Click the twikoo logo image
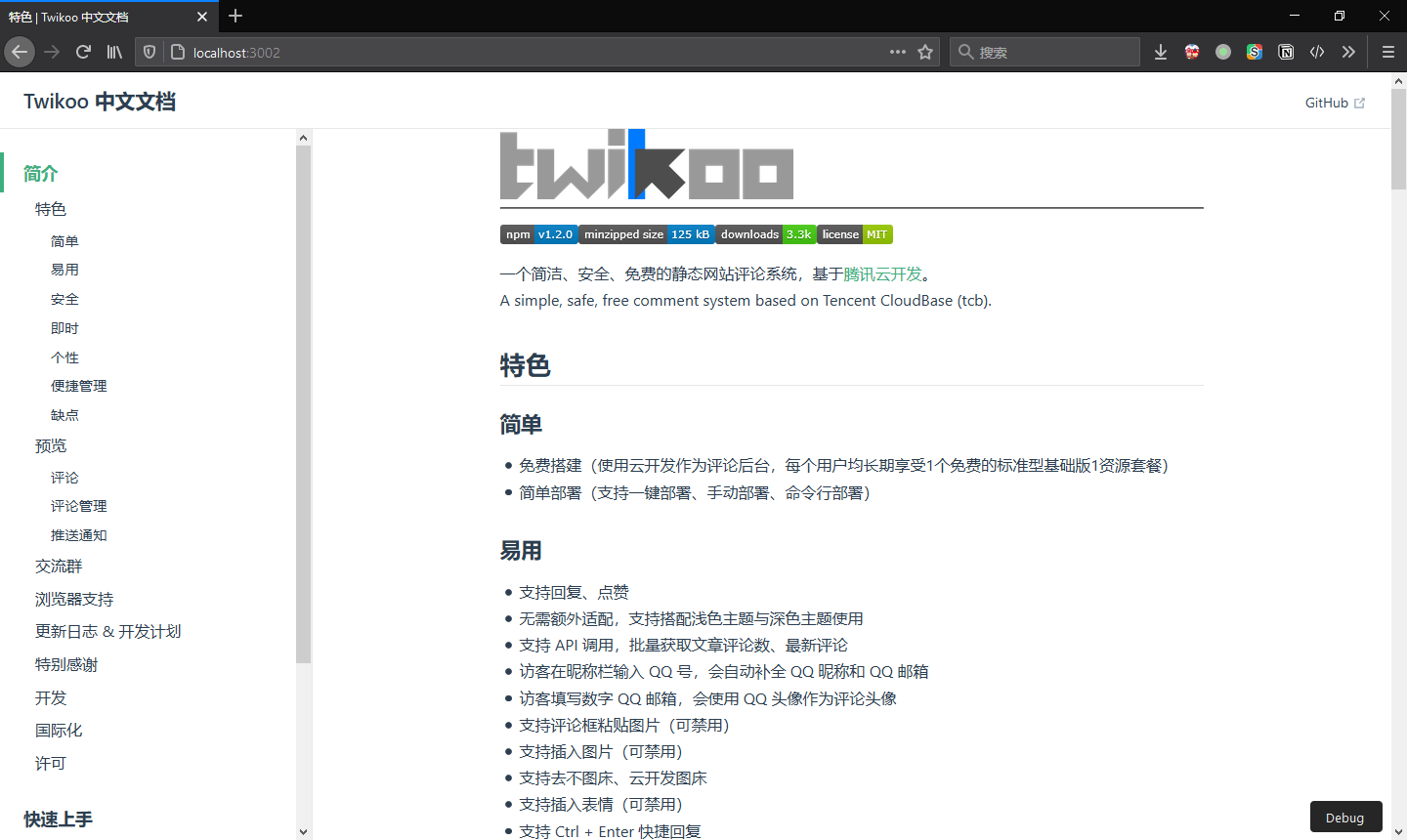The image size is (1407, 840). [647, 164]
